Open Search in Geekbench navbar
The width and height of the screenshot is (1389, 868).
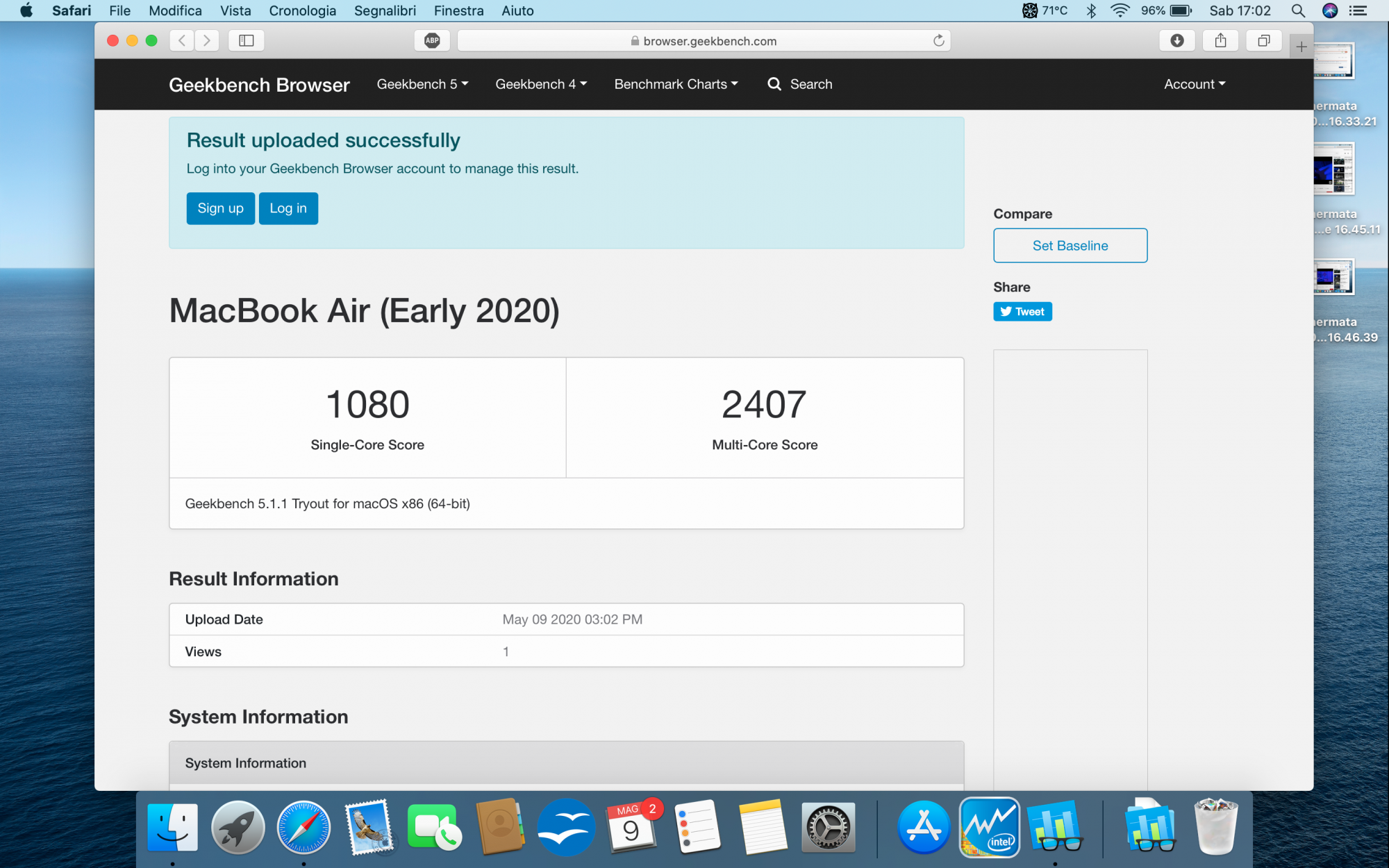800,84
